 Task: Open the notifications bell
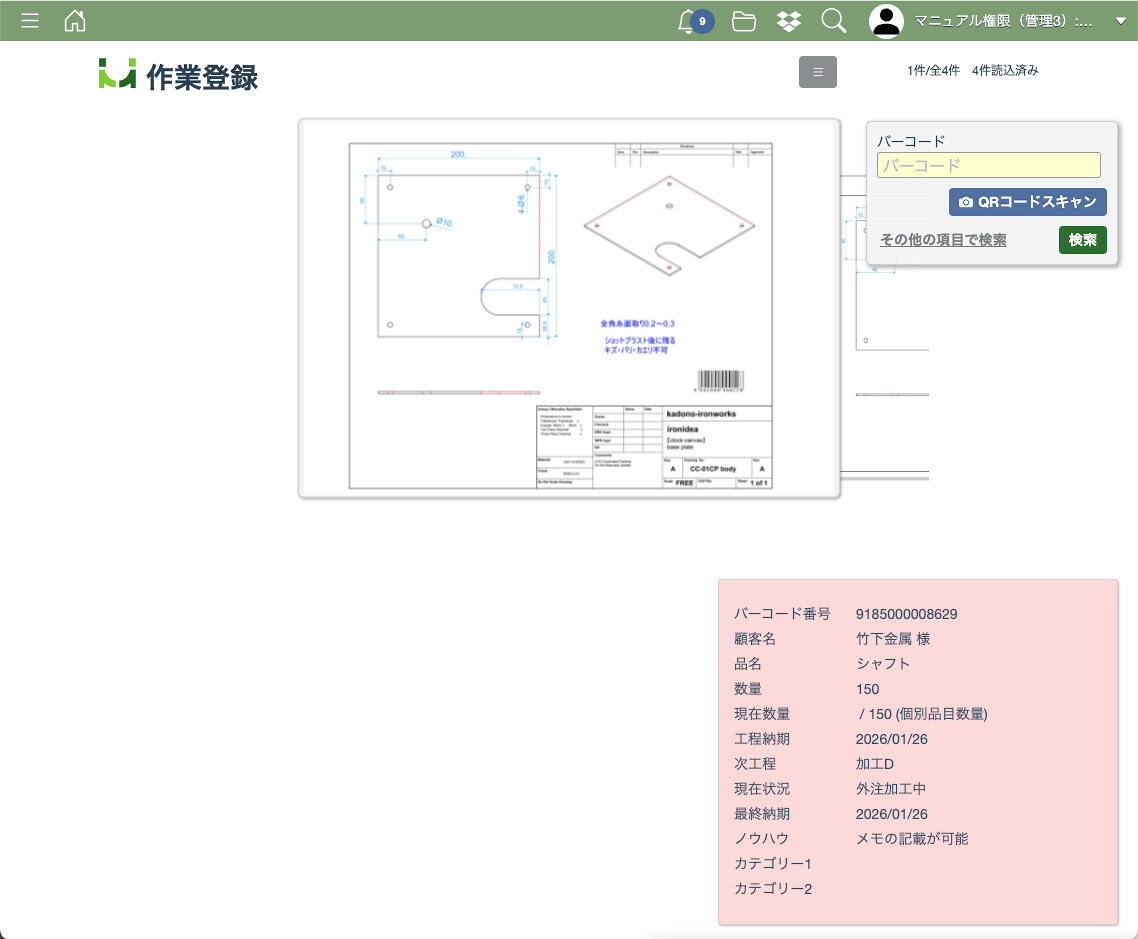pyautogui.click(x=687, y=21)
